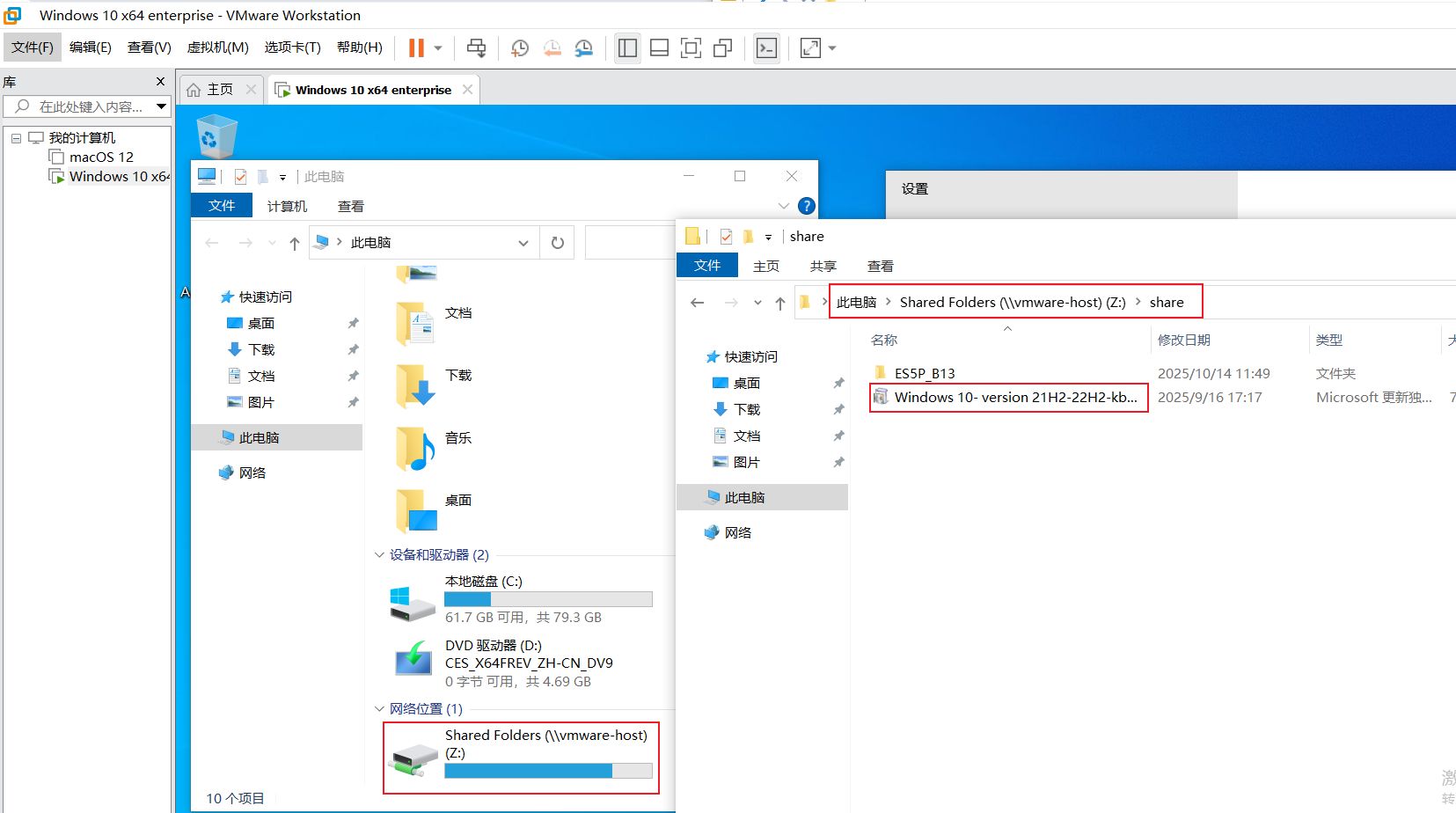Pause the virtual machine with the orange button
This screenshot has height=813, width=1456.
(x=416, y=48)
